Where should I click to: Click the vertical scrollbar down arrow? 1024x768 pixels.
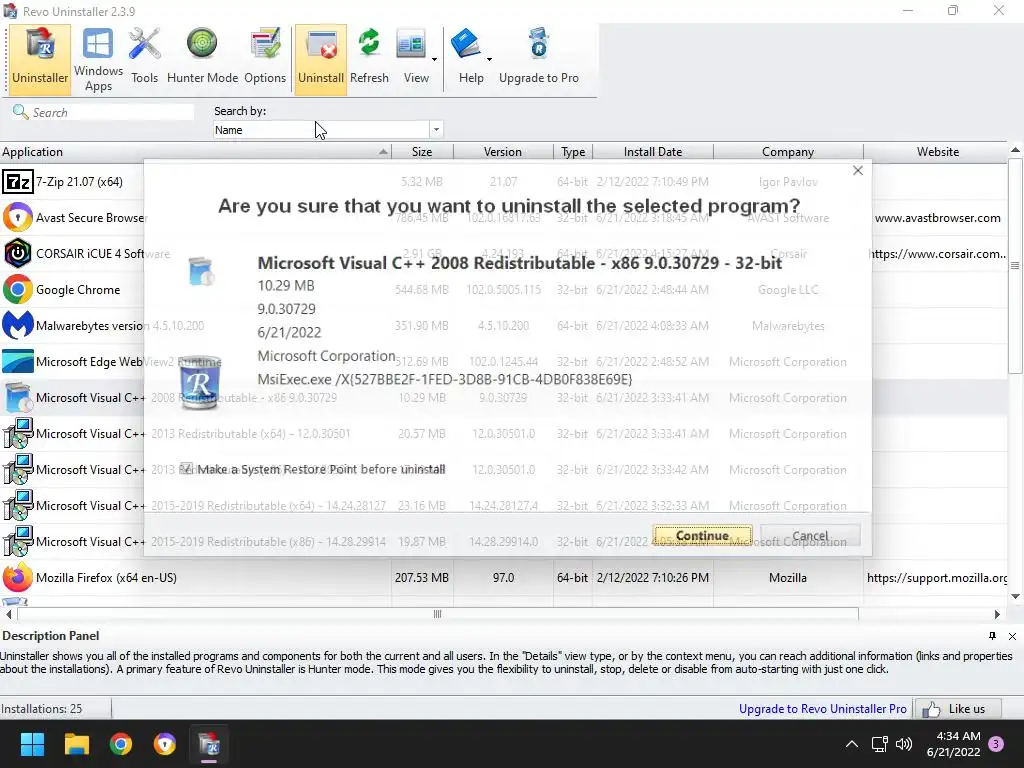1016,596
